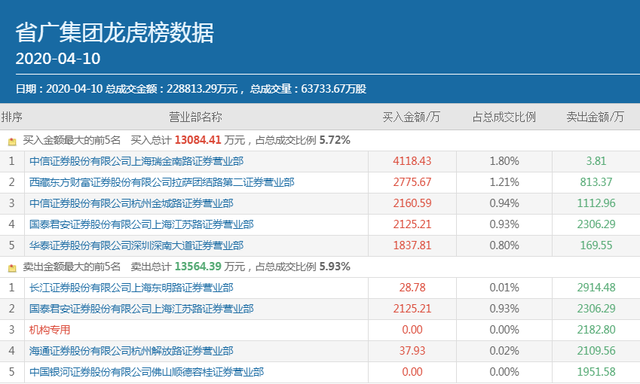Click sell amount 1112.96 cell
This screenshot has width=640, height=384.
click(x=596, y=203)
